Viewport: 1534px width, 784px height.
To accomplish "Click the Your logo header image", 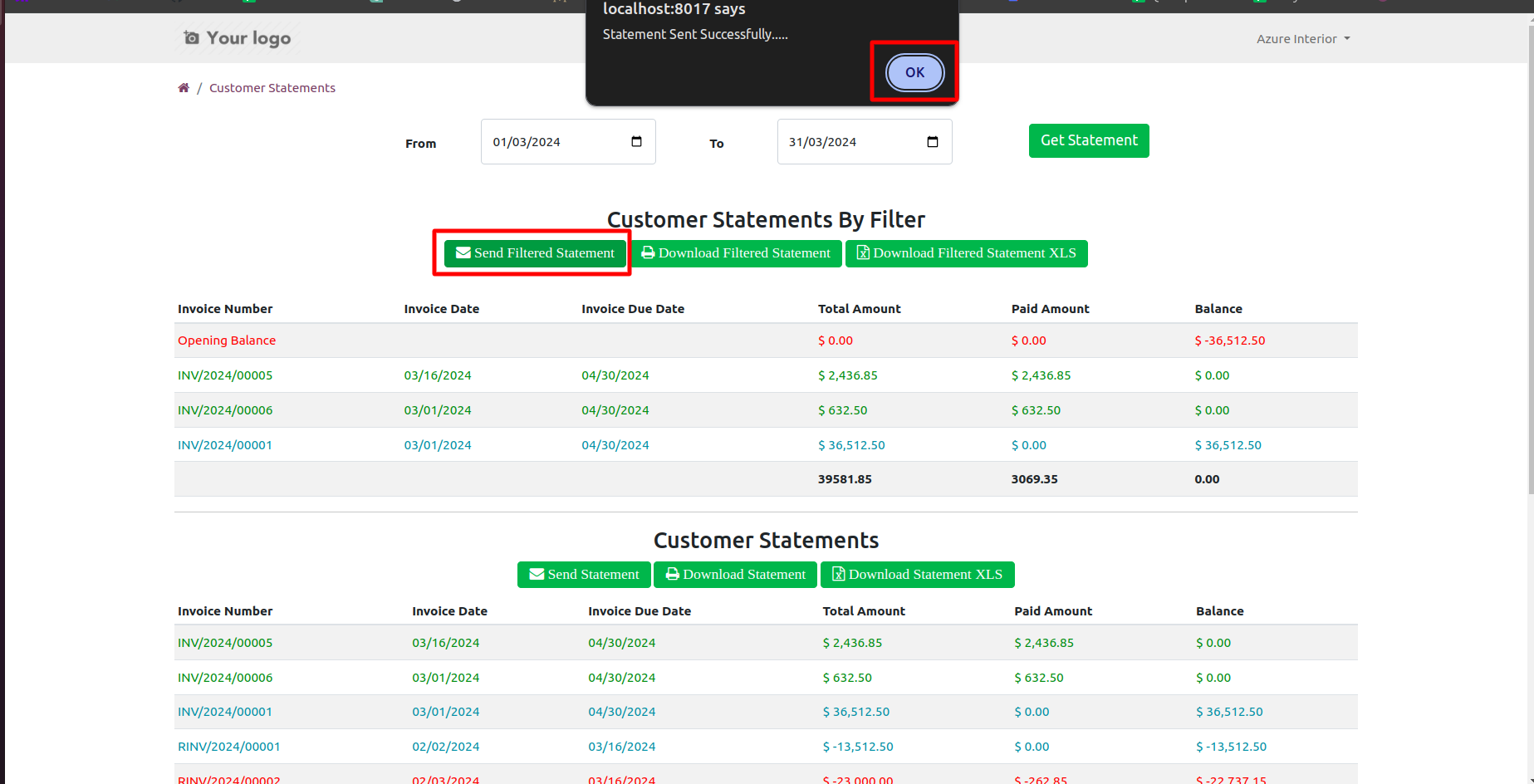I will pyautogui.click(x=238, y=38).
